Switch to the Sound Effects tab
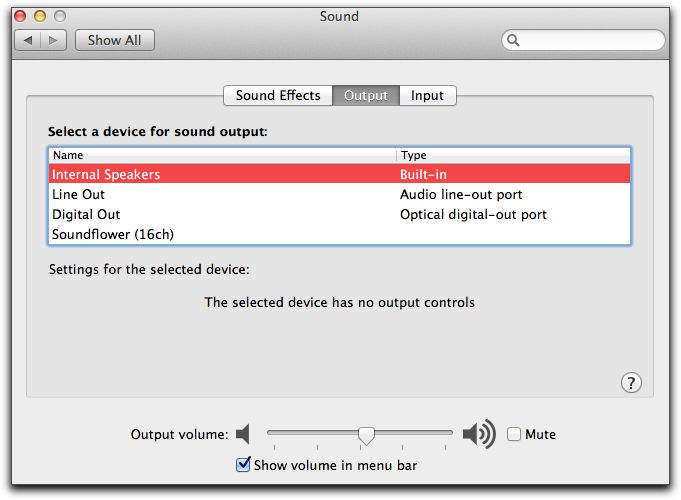 click(x=278, y=96)
